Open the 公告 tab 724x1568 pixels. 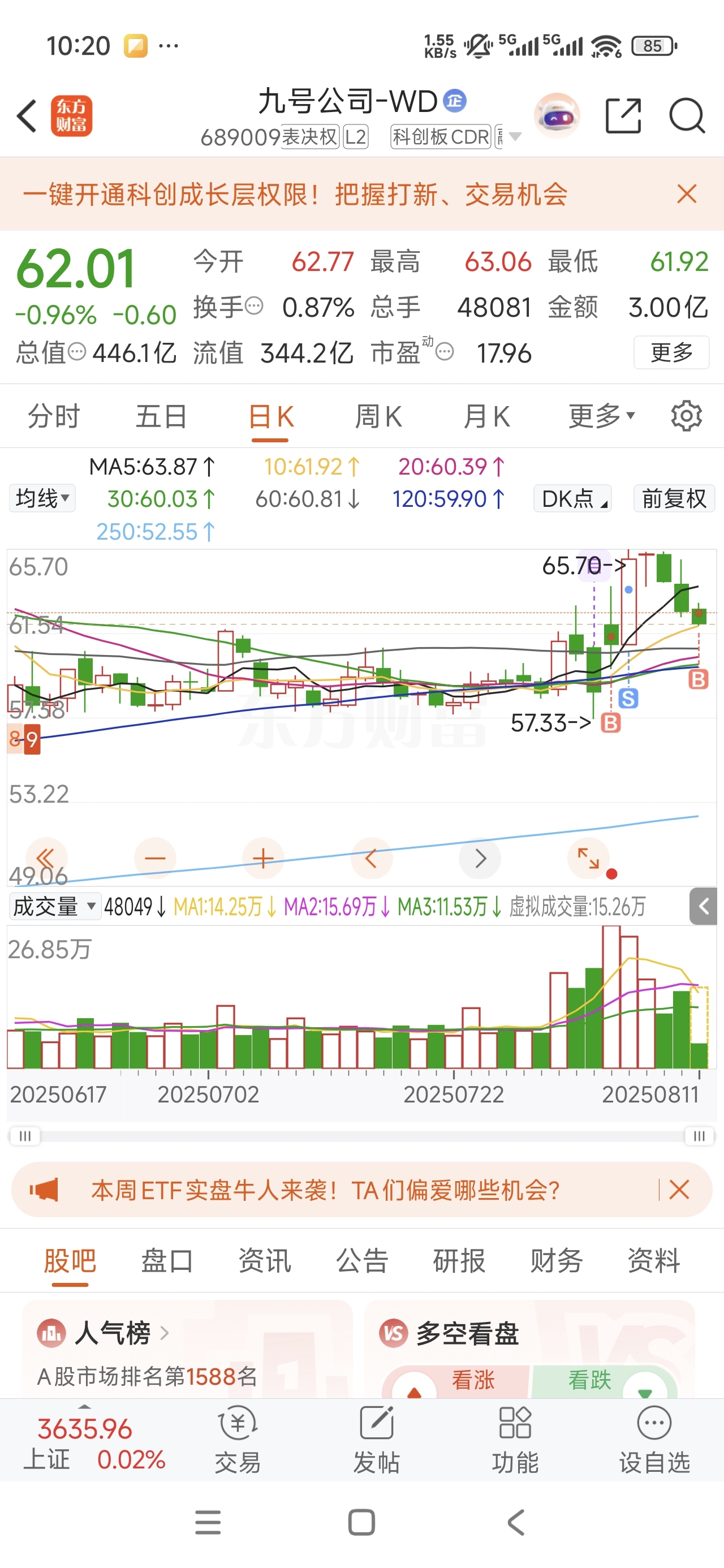click(361, 1260)
